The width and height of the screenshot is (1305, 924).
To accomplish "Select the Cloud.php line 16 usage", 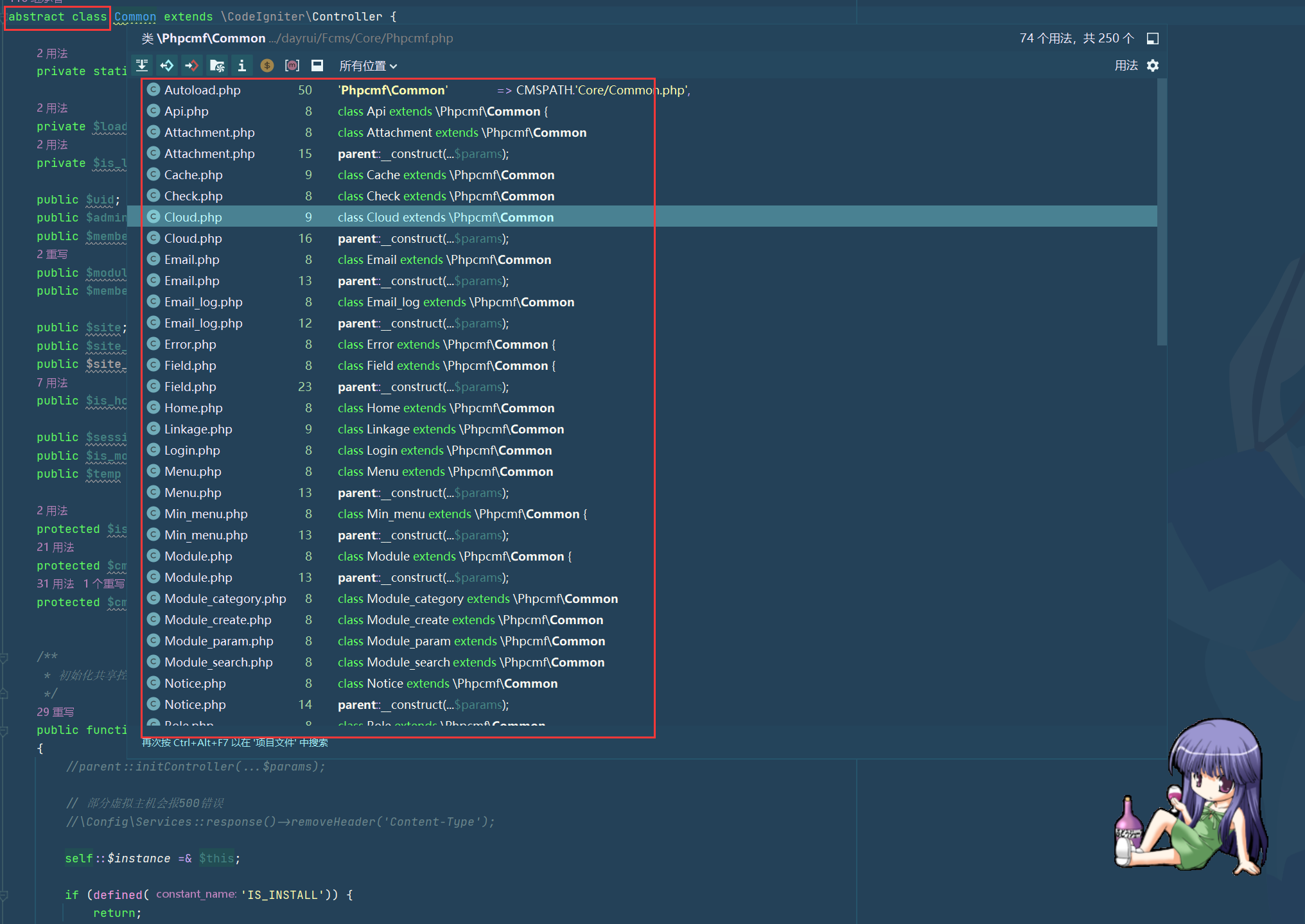I will click(642, 238).
